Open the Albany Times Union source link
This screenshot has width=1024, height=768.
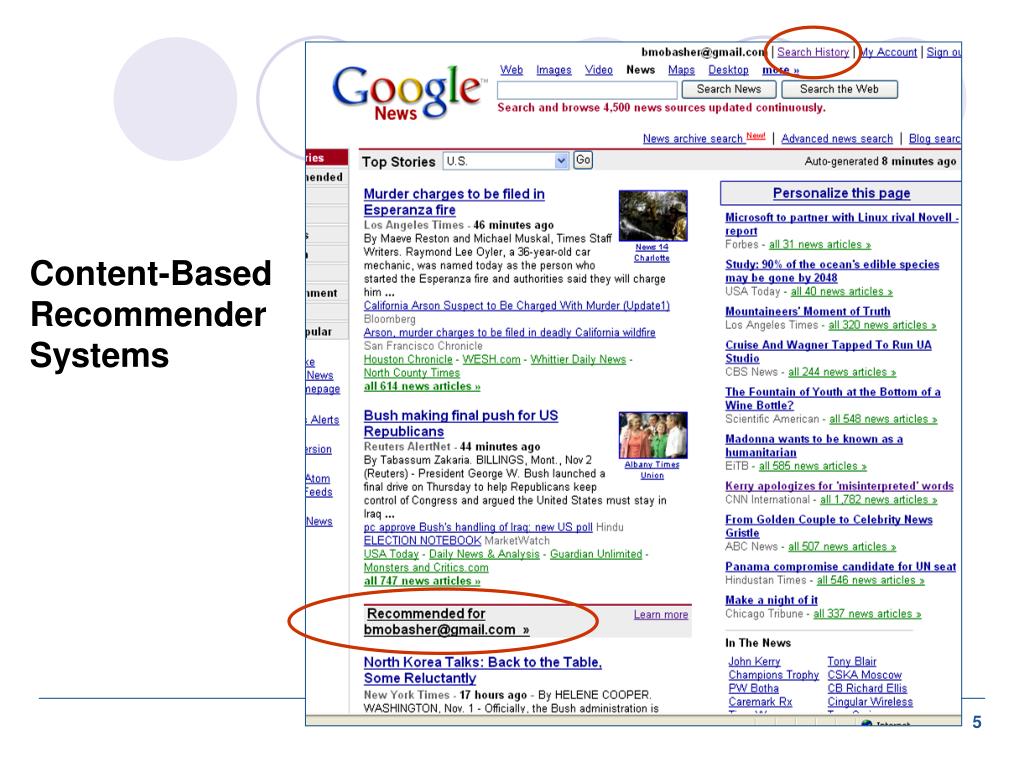(652, 470)
